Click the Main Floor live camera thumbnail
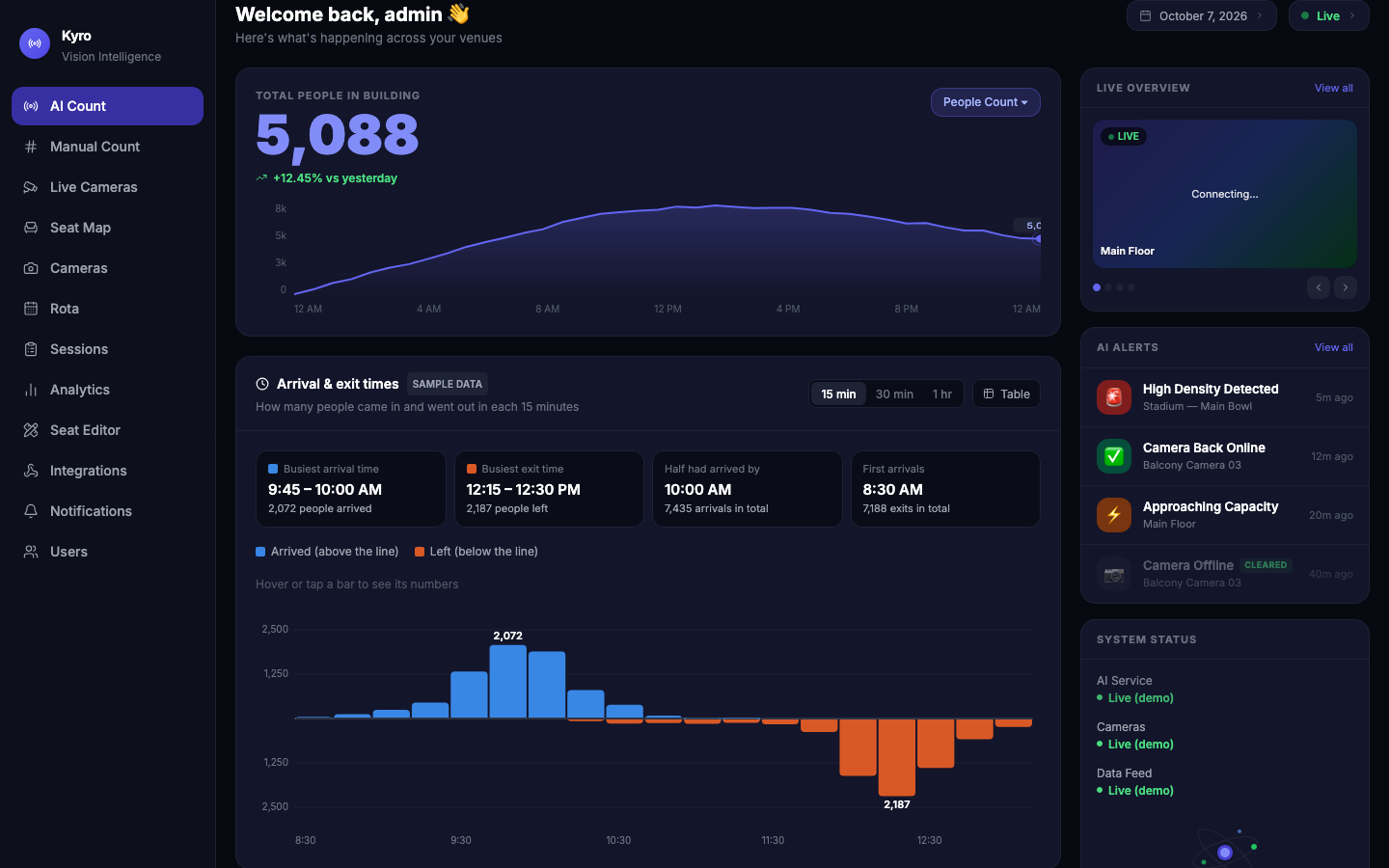This screenshot has width=1389, height=868. tap(1225, 194)
